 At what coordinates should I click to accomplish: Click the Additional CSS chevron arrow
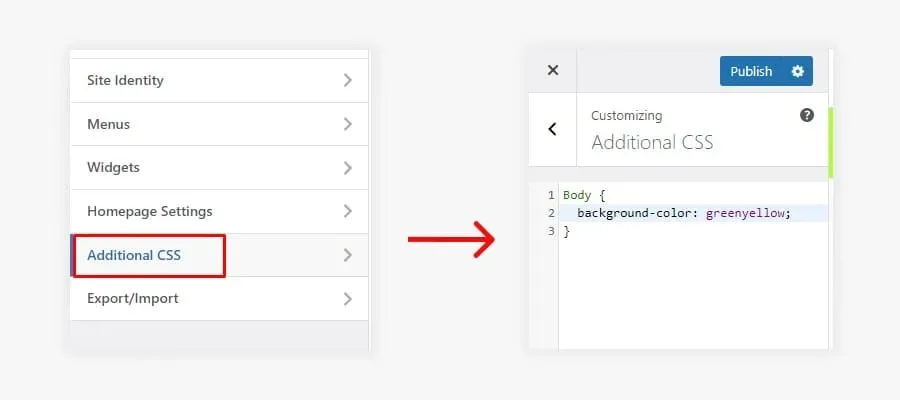coord(347,255)
